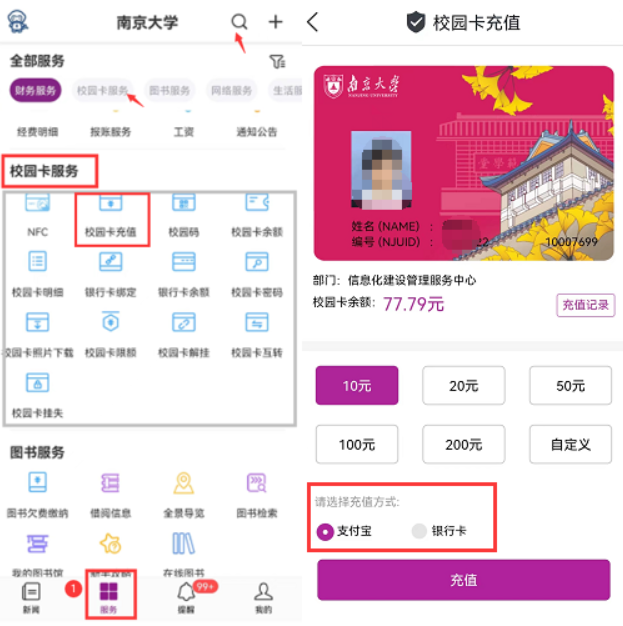
Task: Choose the 10元 recharge amount
Action: (x=357, y=385)
